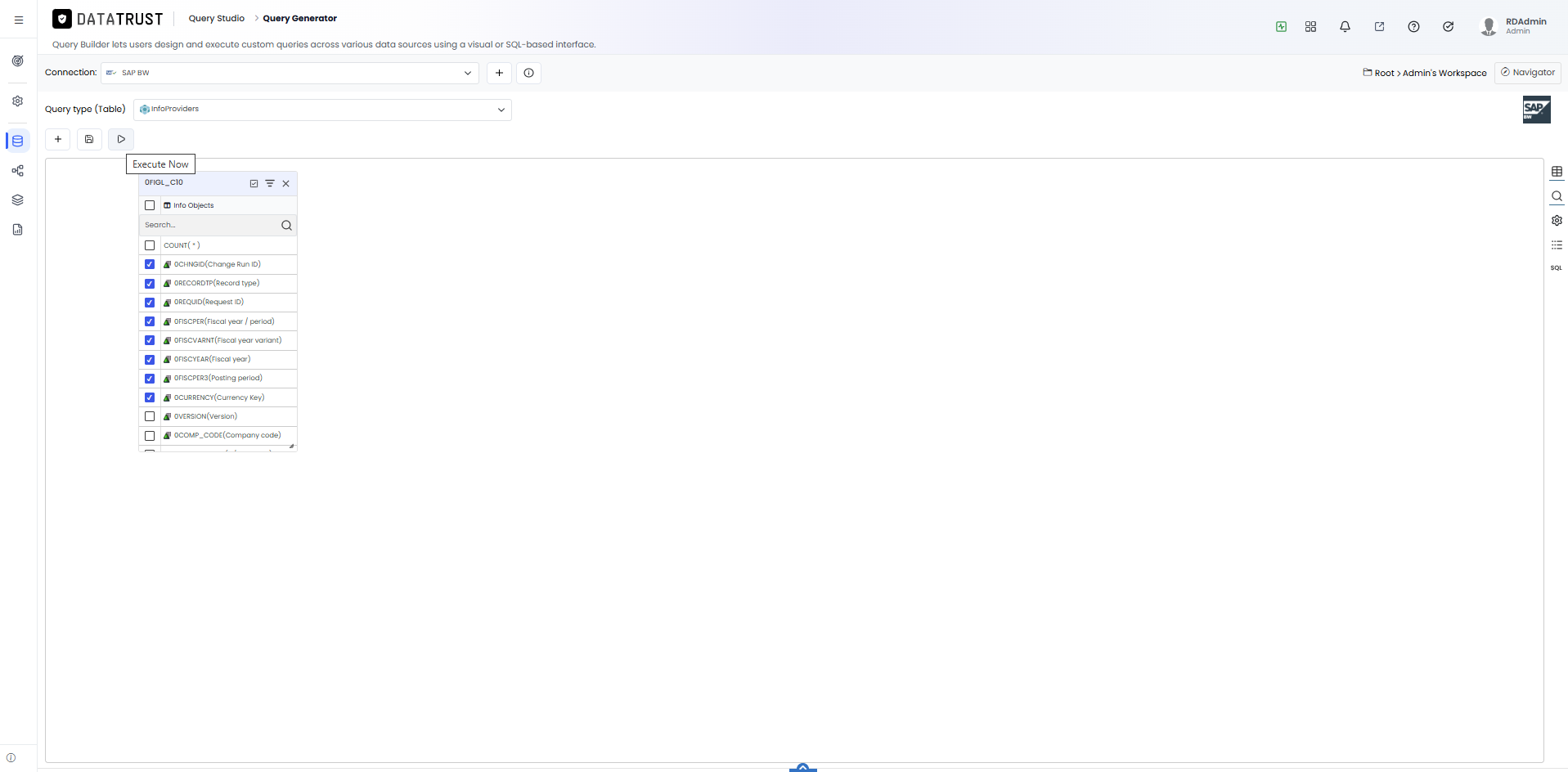The image size is (1568, 772).
Task: Click the 0FIGL_C10 card title
Action: 164,182
